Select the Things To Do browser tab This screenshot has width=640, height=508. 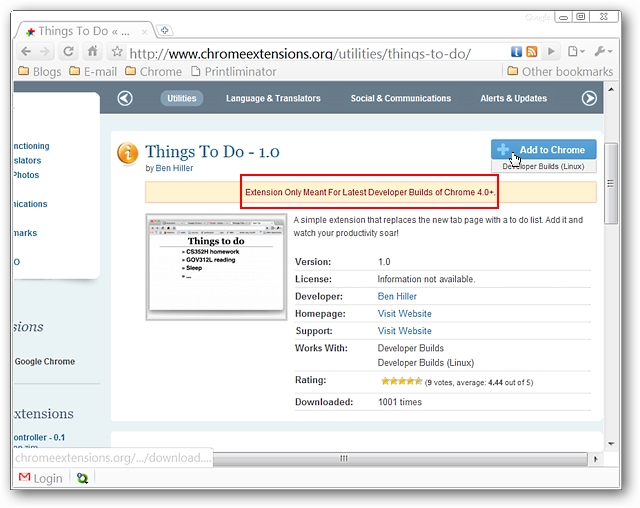click(84, 31)
